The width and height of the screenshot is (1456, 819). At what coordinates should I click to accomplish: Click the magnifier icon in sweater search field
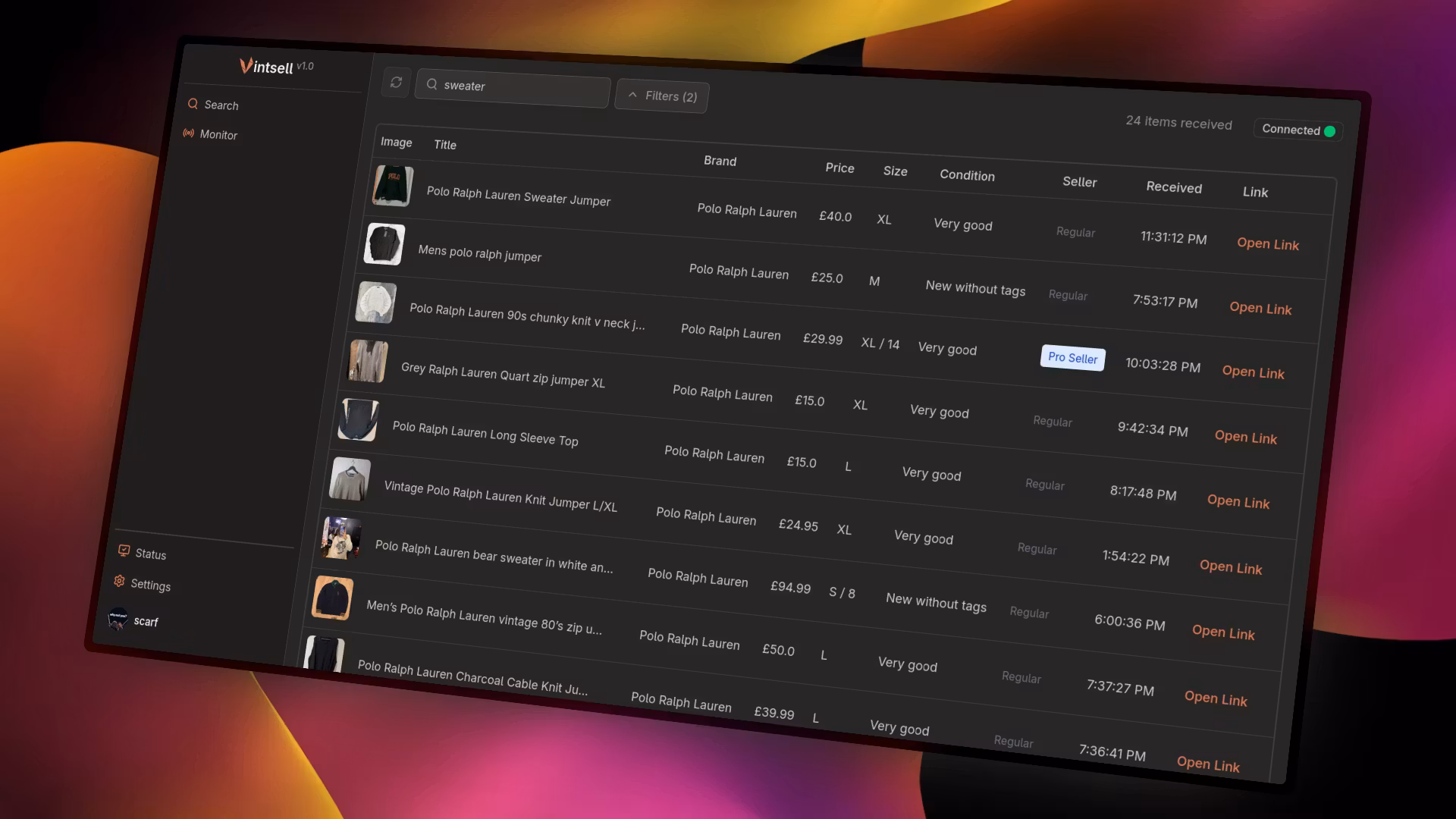pos(431,84)
